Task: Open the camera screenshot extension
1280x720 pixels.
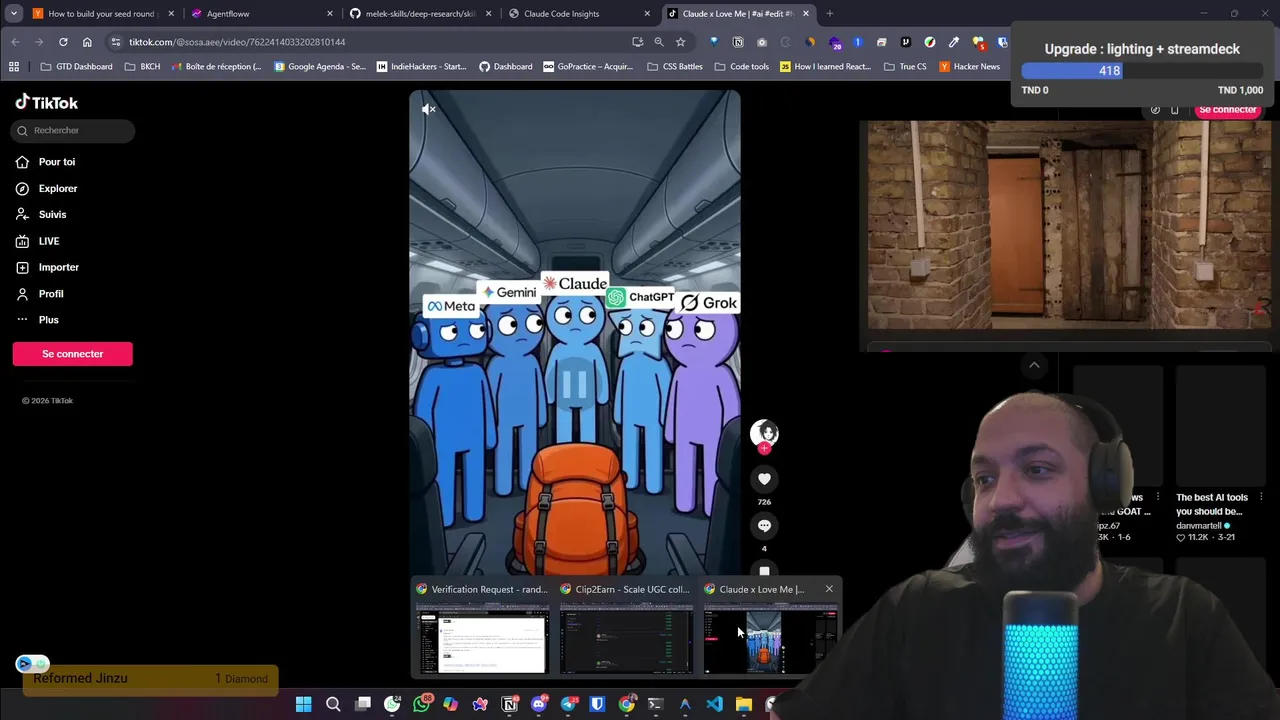Action: [762, 42]
